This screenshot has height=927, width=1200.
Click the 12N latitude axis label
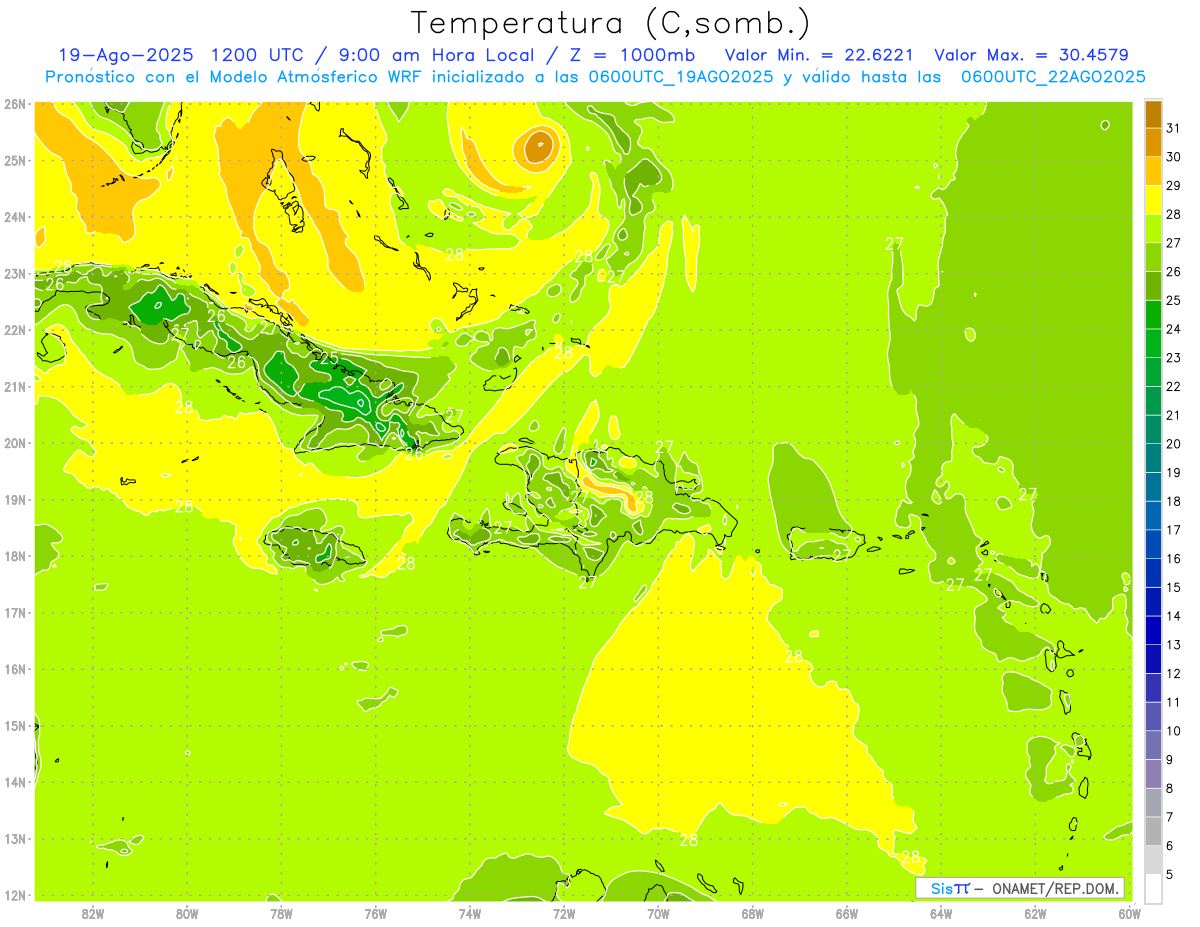tap(14, 895)
